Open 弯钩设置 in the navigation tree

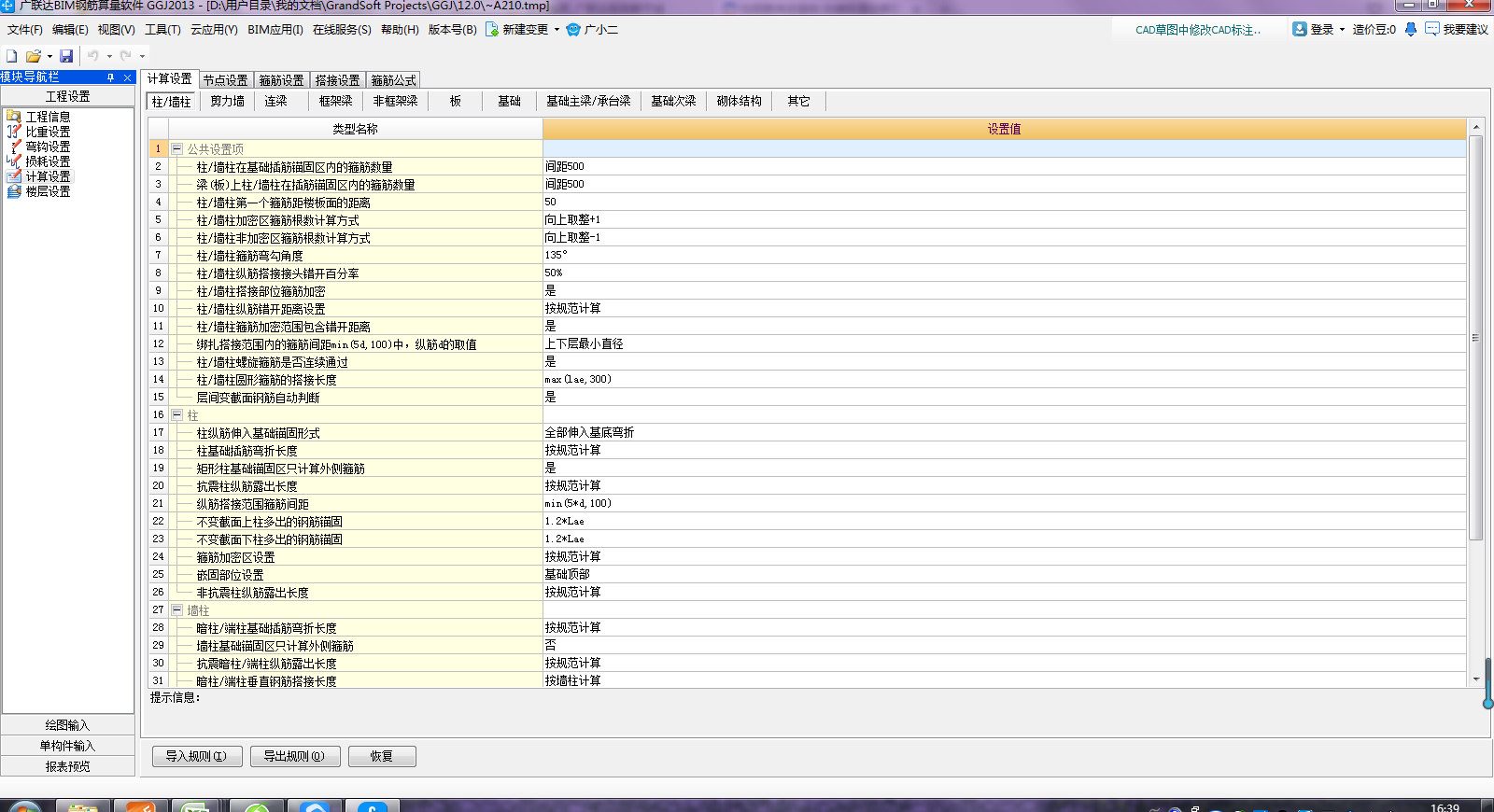tap(48, 147)
